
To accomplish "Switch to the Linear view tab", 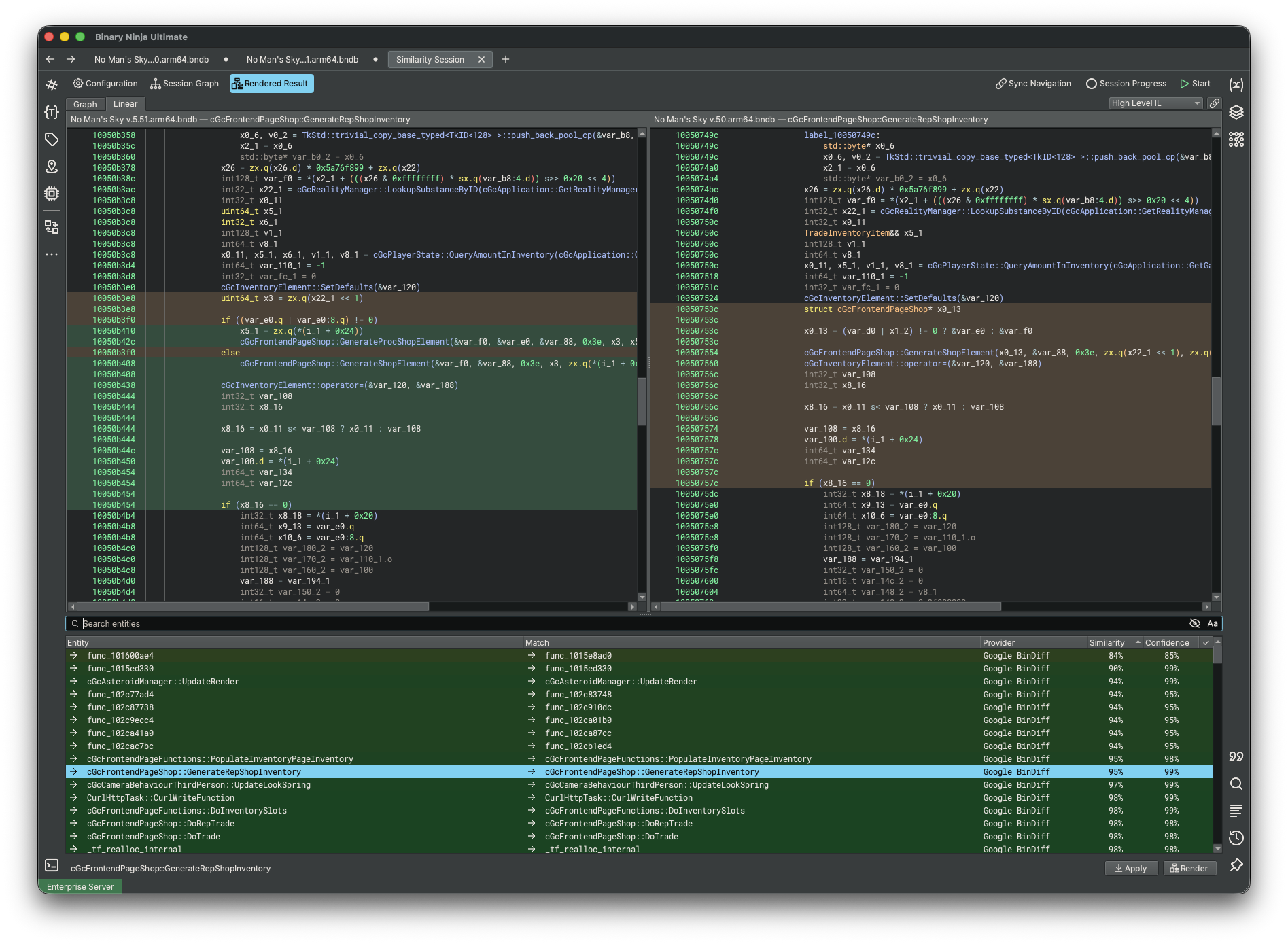I will (125, 104).
